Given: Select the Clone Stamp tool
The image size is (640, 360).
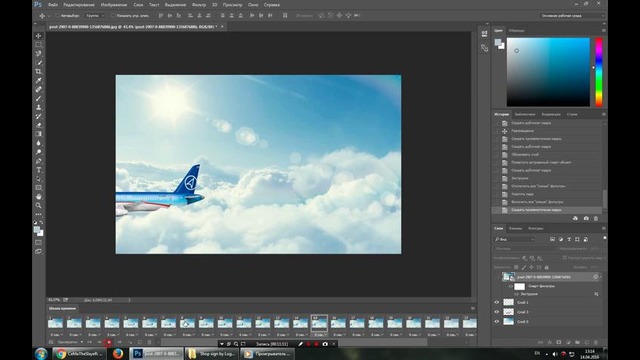Looking at the screenshot, I should 38,107.
